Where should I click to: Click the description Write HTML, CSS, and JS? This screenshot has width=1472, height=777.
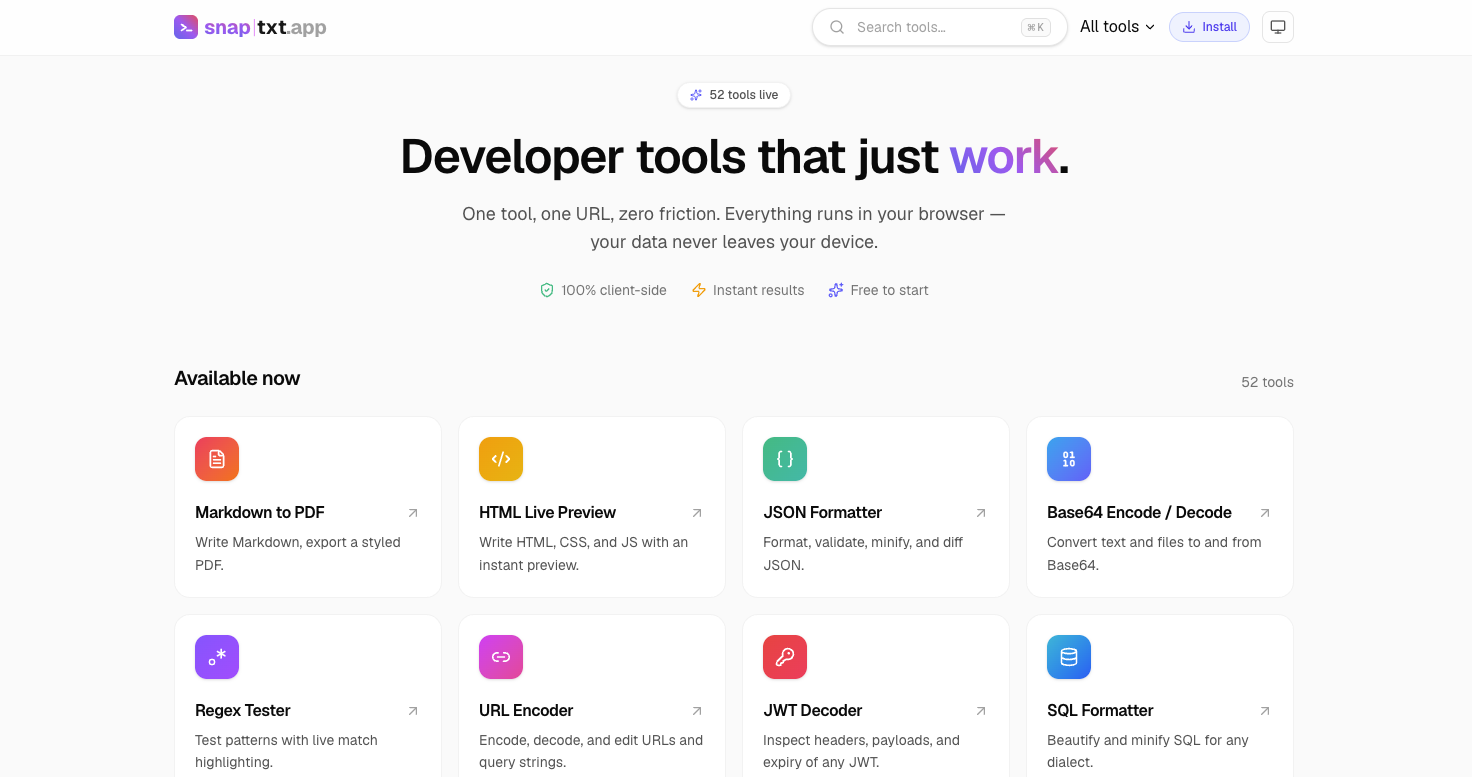coord(584,554)
